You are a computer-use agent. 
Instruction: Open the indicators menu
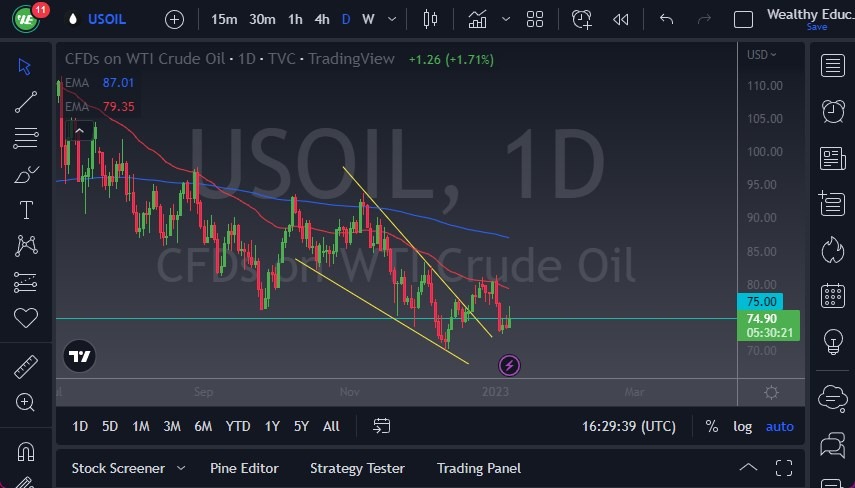[x=477, y=20]
